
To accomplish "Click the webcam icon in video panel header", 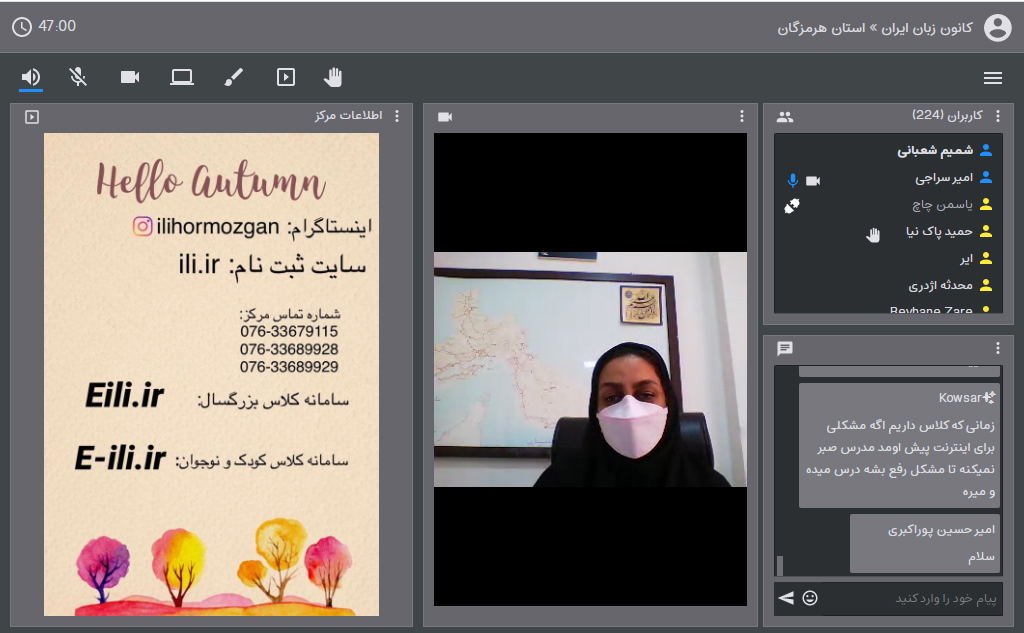I will [x=444, y=116].
